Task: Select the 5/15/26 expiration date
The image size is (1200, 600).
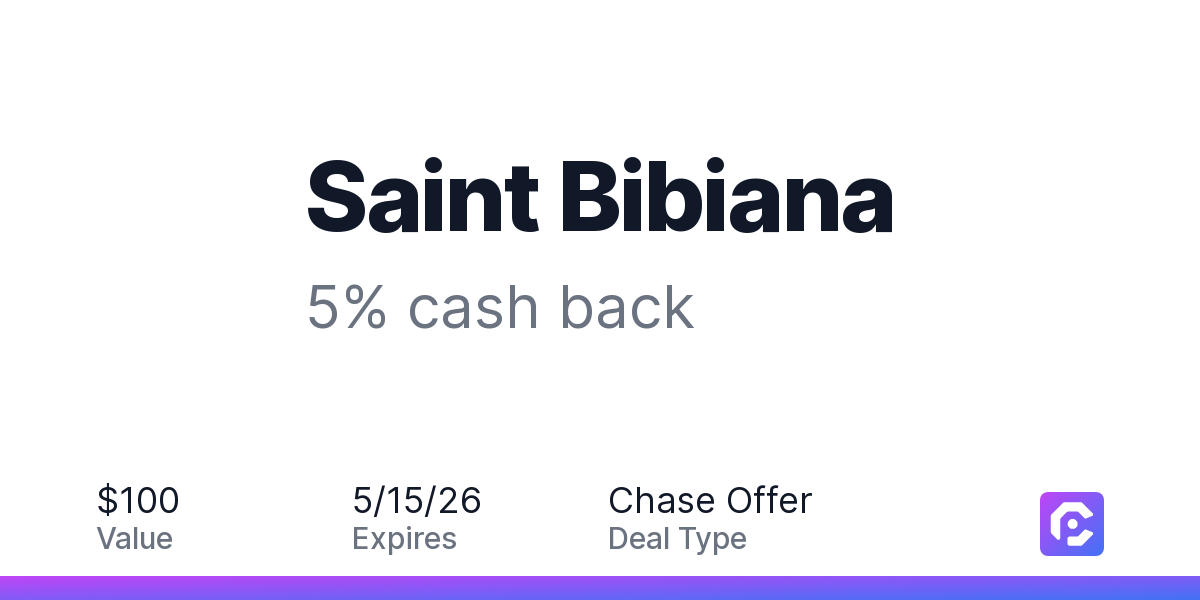Action: 416,500
